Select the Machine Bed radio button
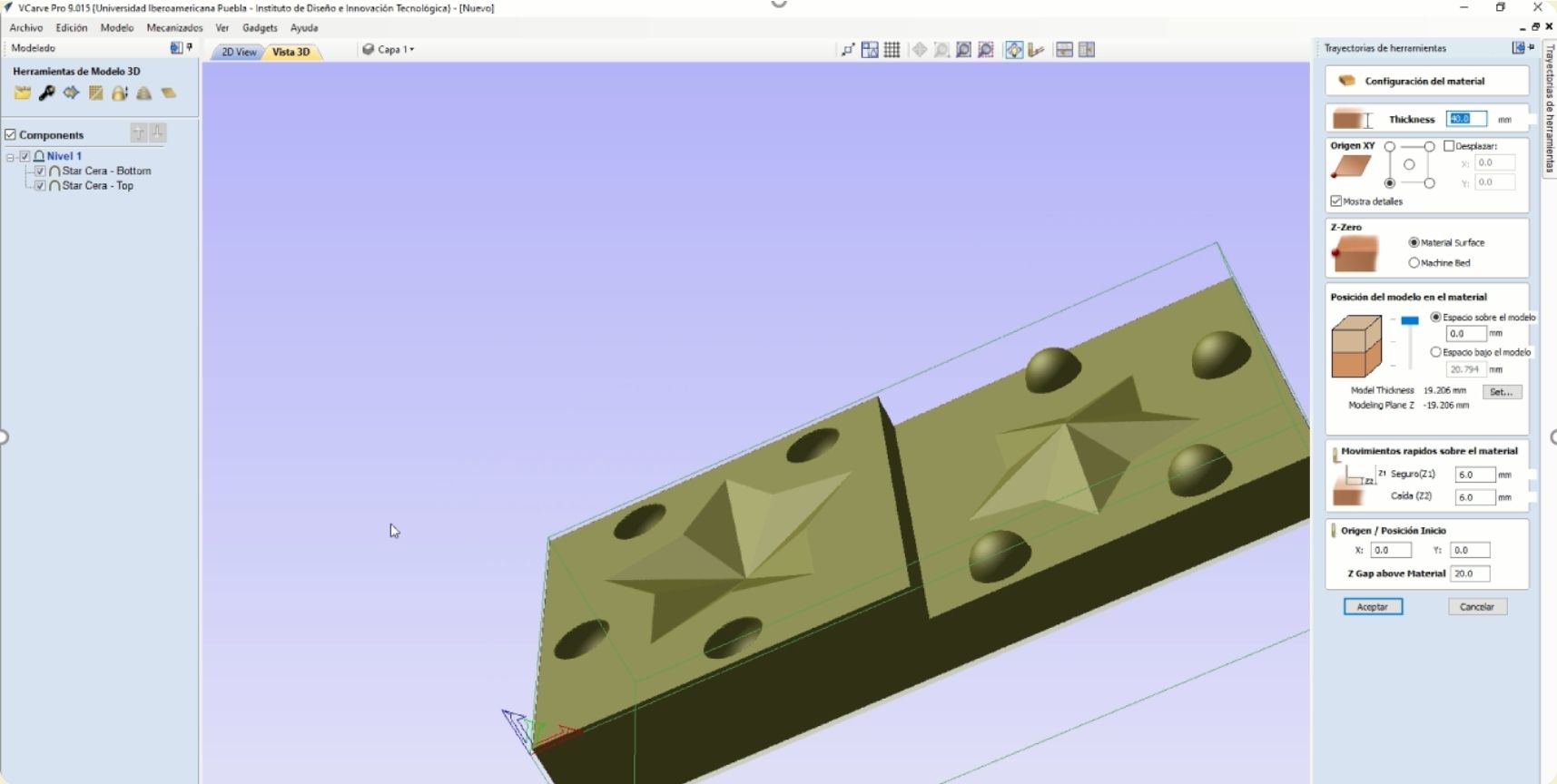This screenshot has height=784, width=1557. 1414,262
